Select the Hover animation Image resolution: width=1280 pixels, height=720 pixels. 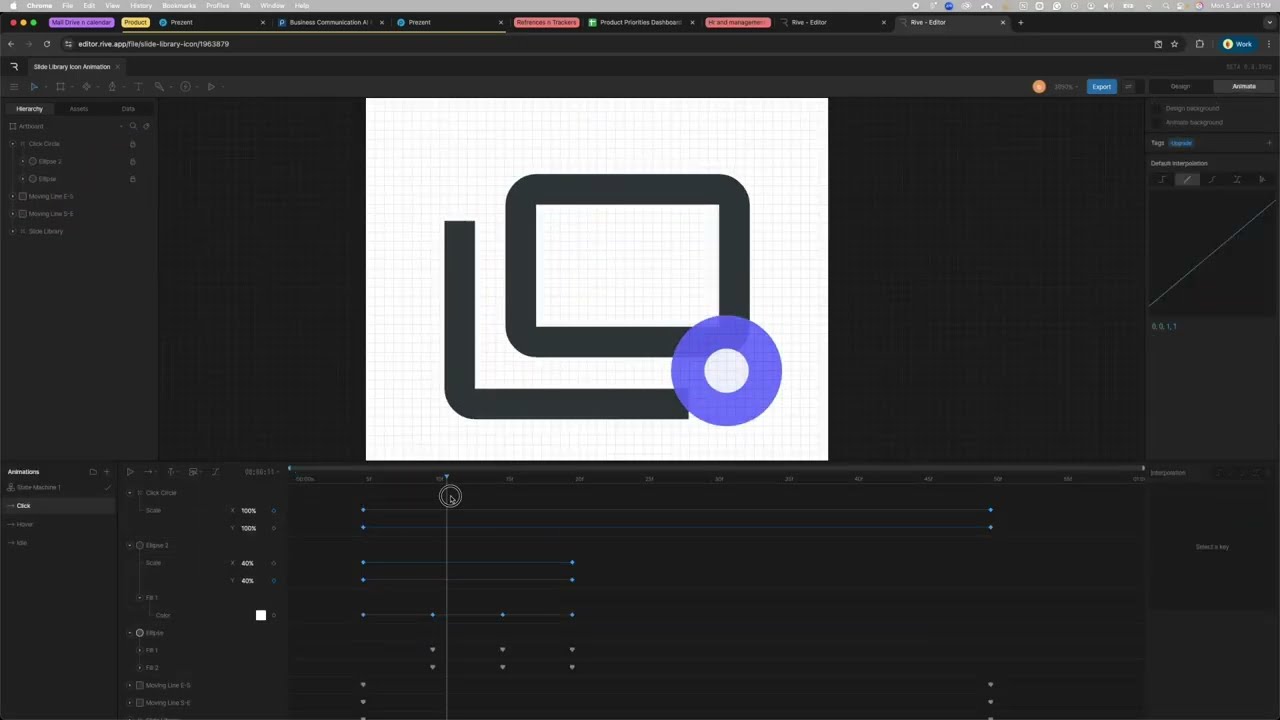25,524
